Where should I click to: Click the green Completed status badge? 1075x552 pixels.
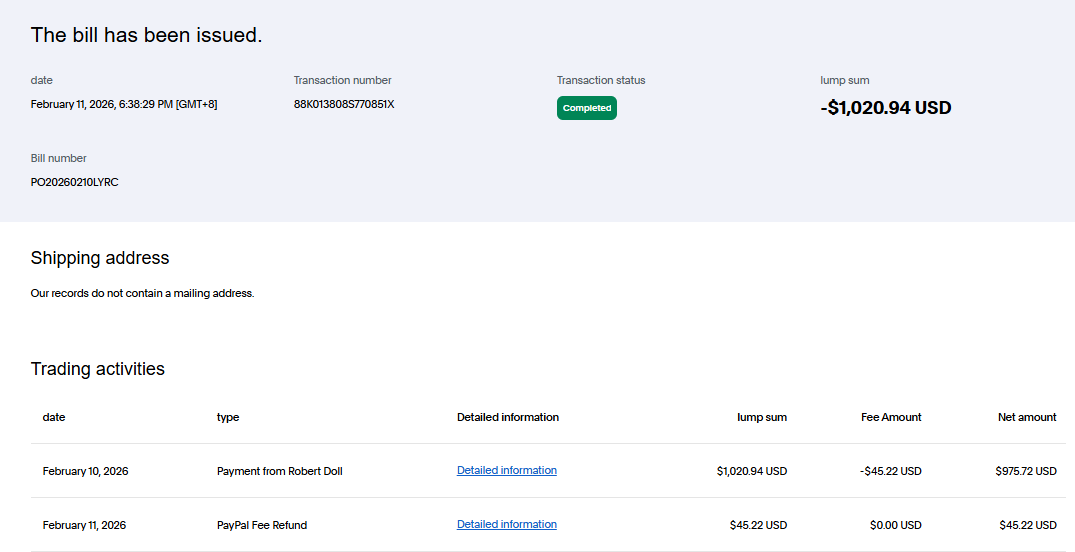pos(587,108)
